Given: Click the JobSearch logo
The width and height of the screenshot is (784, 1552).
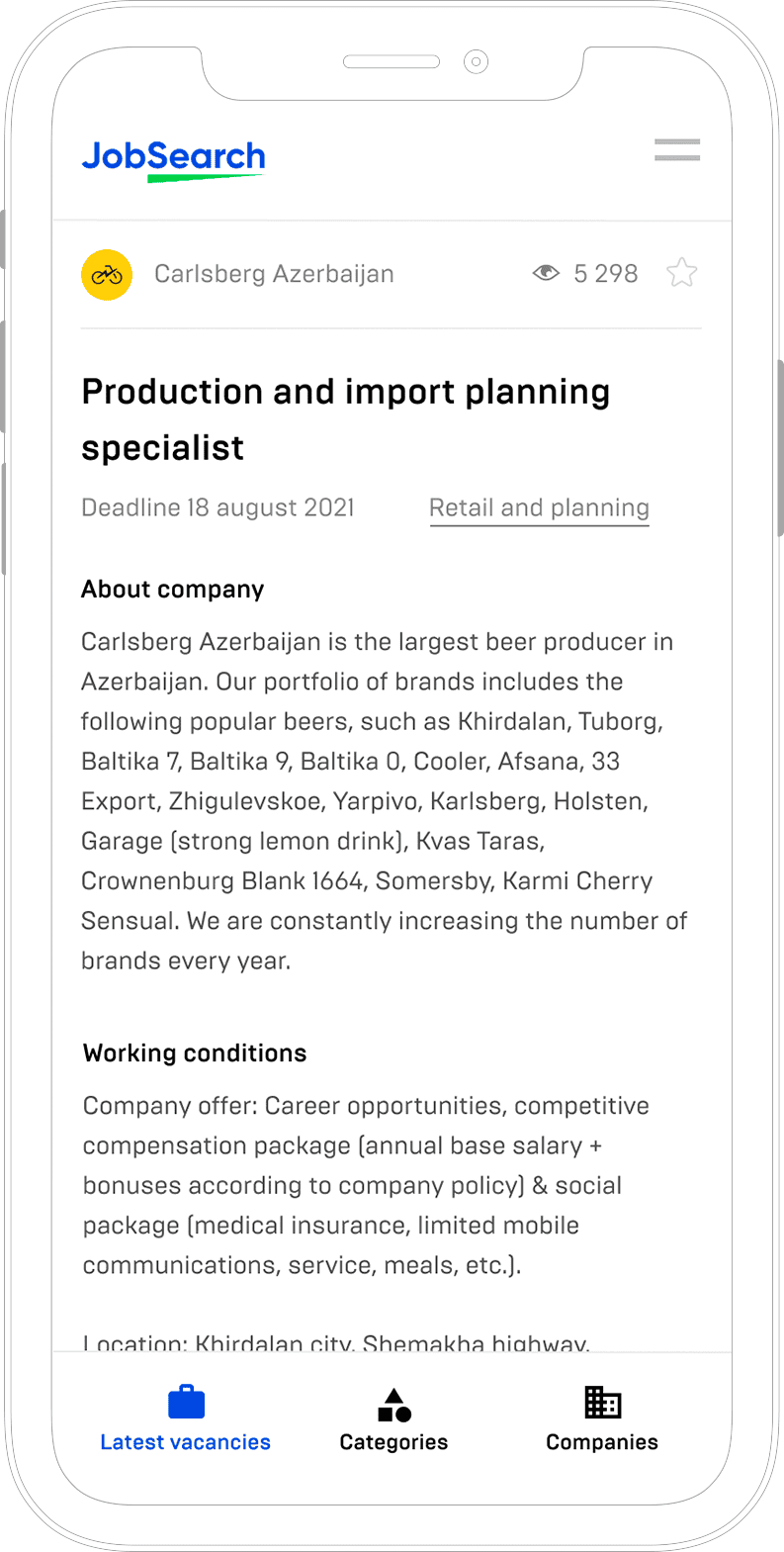Looking at the screenshot, I should tap(174, 158).
